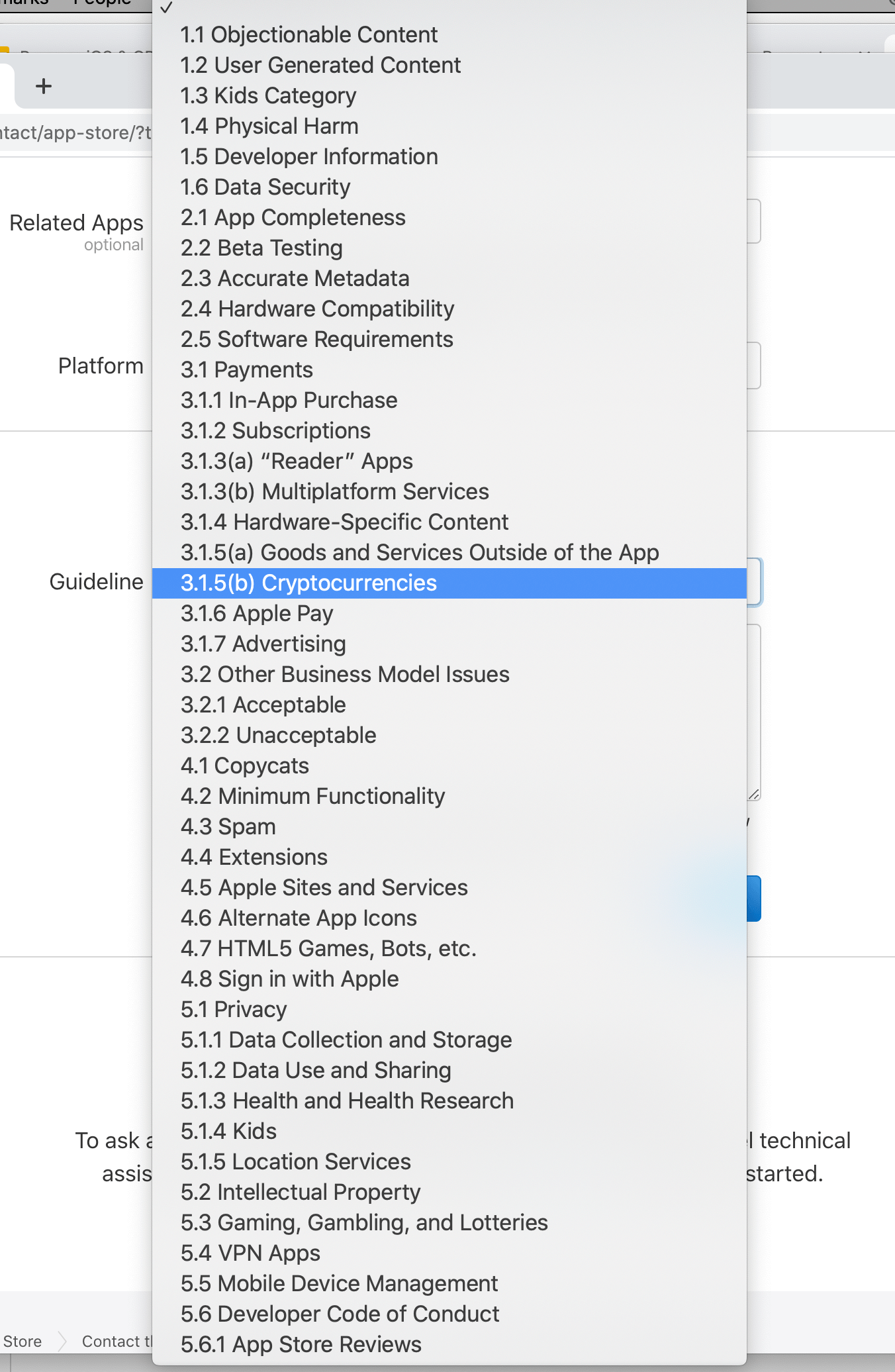Viewport: 895px width, 1372px height.
Task: Select 1.2 User Generated Content option
Action: pos(320,65)
